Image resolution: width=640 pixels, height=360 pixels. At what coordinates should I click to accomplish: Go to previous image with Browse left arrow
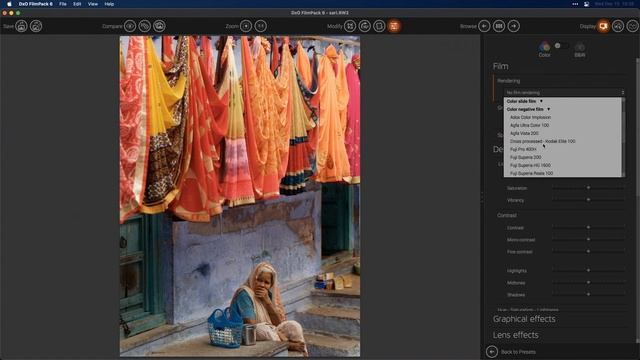(484, 26)
